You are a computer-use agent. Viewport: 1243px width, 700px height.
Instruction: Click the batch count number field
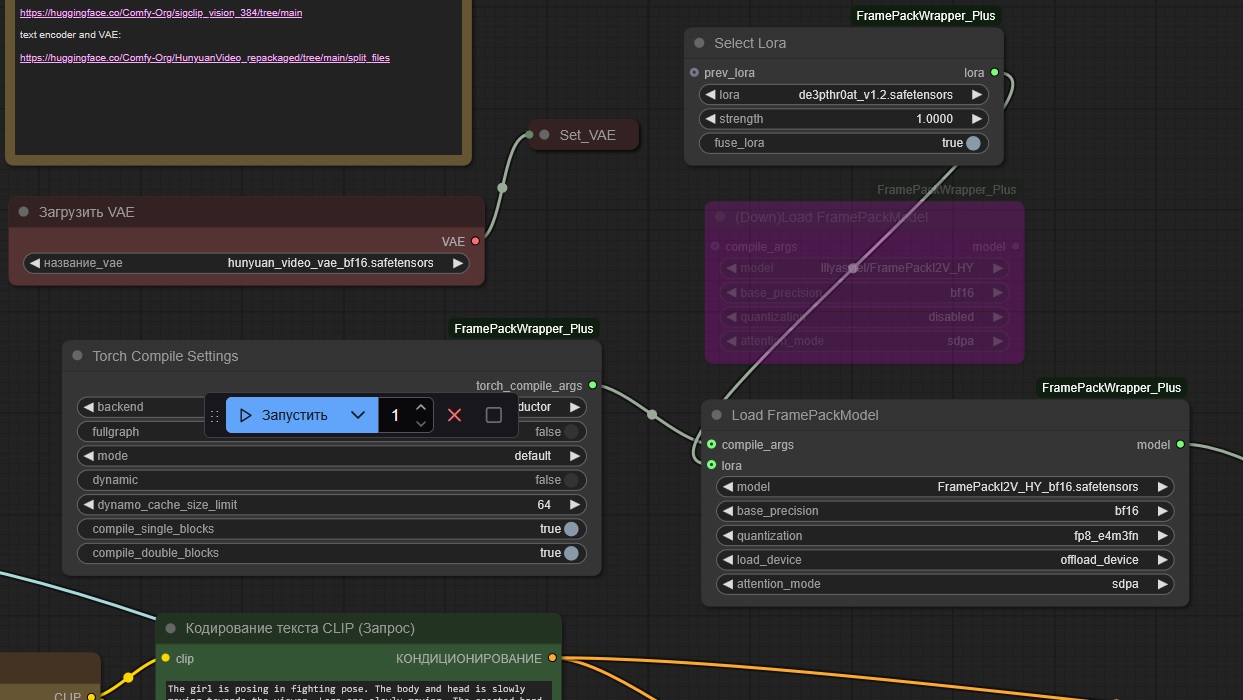click(x=395, y=415)
